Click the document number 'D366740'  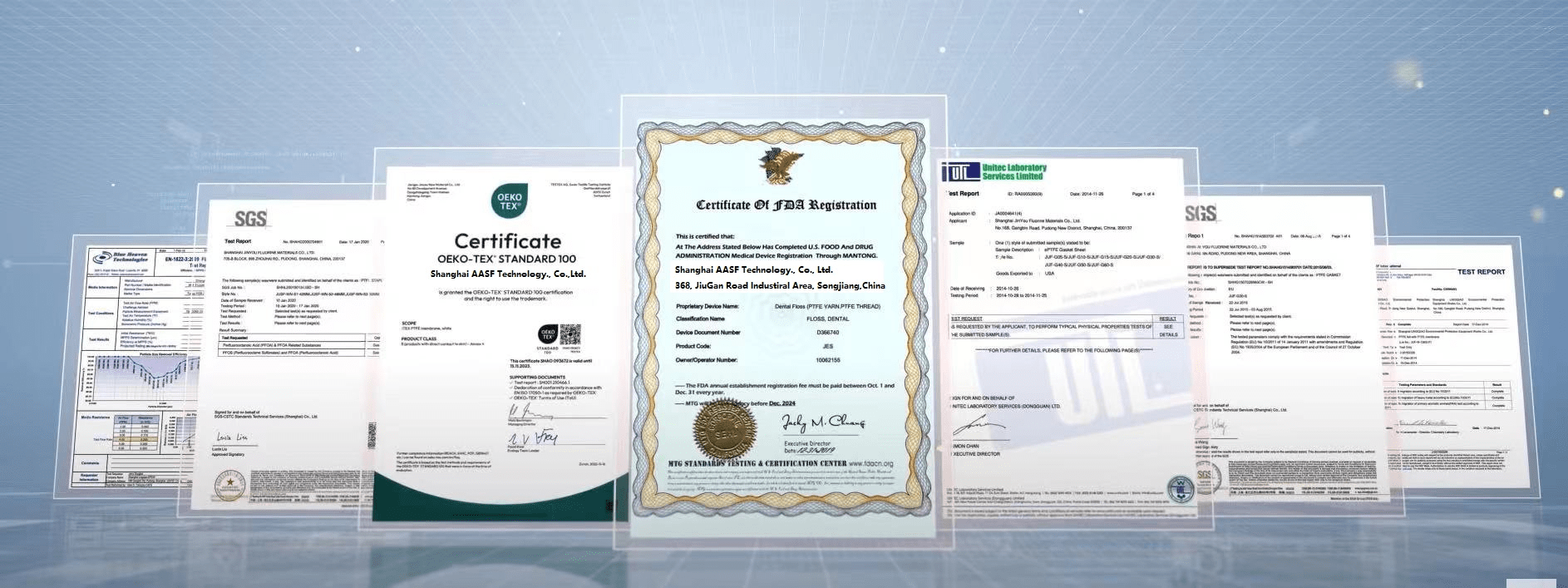[x=827, y=332]
